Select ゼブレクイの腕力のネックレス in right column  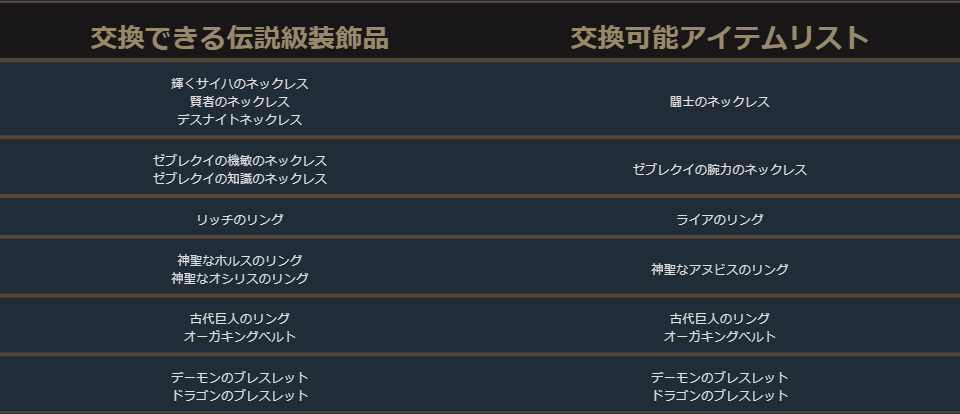pyautogui.click(x=719, y=170)
